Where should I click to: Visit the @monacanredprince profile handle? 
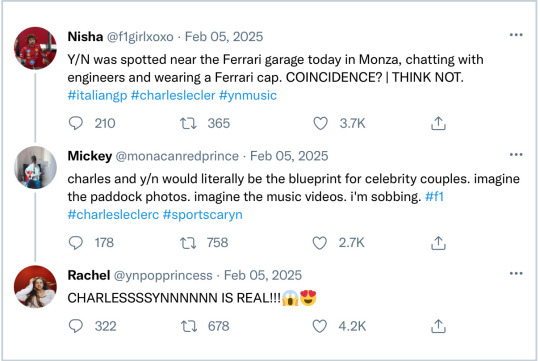pos(177,156)
